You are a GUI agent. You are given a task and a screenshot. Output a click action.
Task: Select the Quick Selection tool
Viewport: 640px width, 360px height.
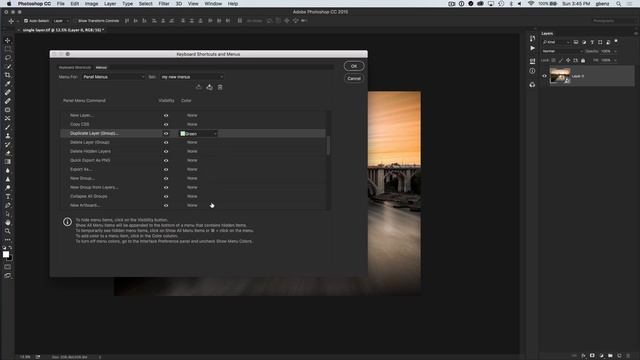(x=7, y=66)
